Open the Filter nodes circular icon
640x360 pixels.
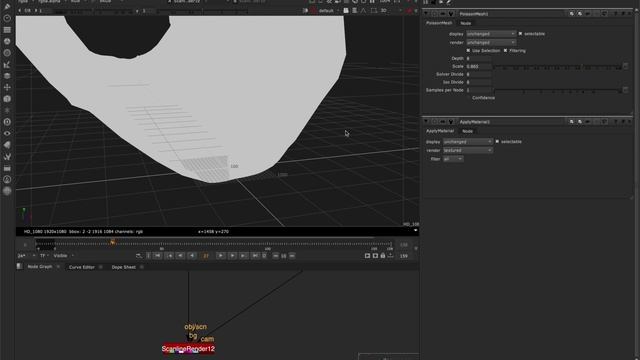point(7,53)
